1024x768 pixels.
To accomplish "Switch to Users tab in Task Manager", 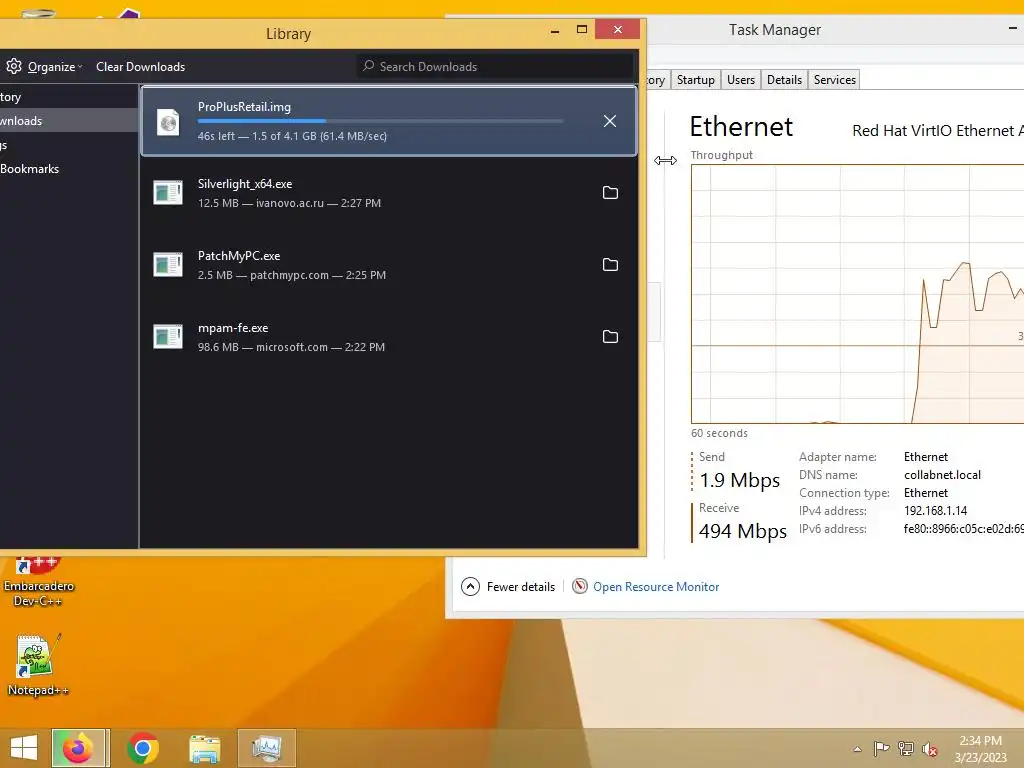I will (x=741, y=80).
